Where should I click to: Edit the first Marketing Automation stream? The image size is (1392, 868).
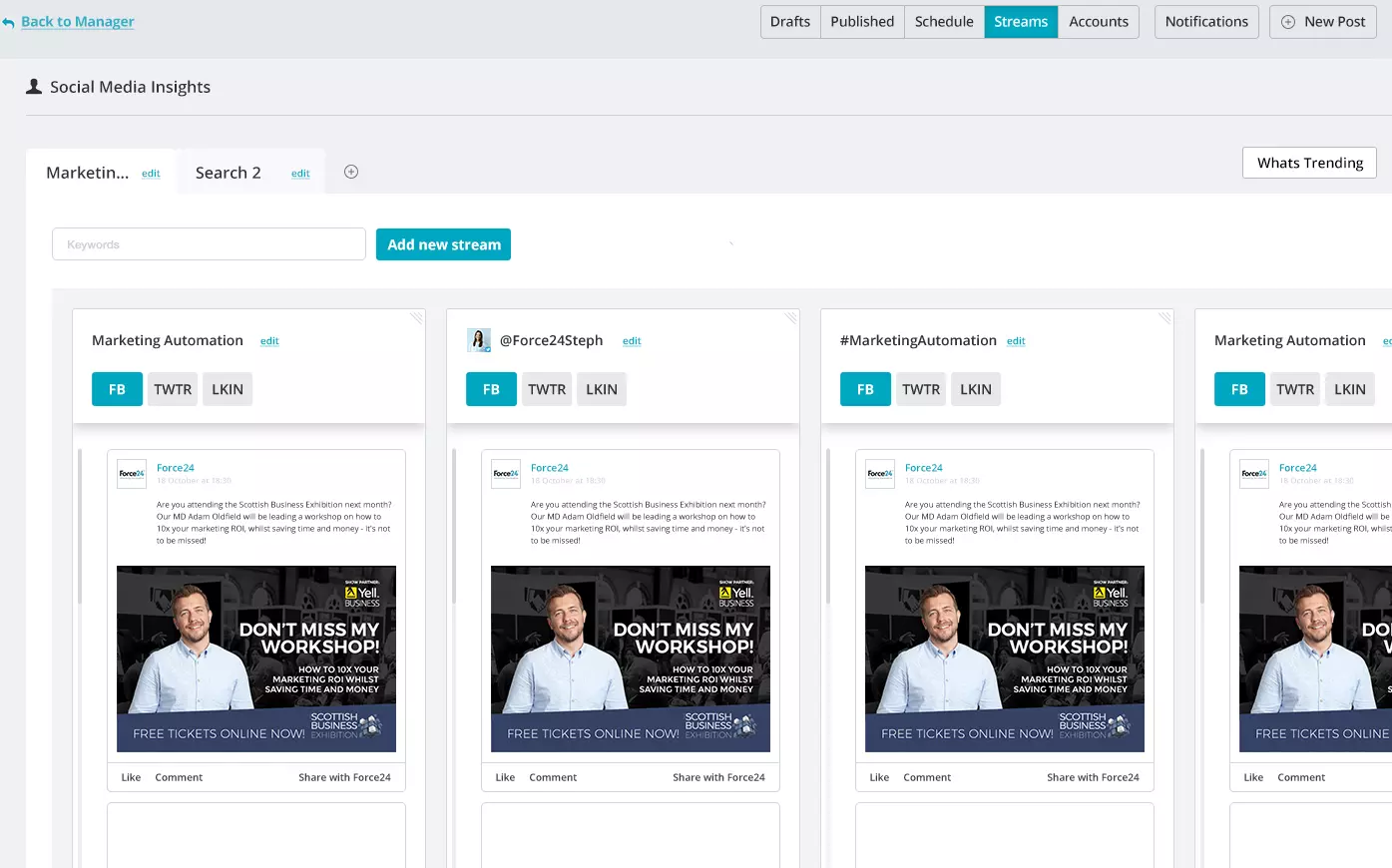[x=269, y=341]
